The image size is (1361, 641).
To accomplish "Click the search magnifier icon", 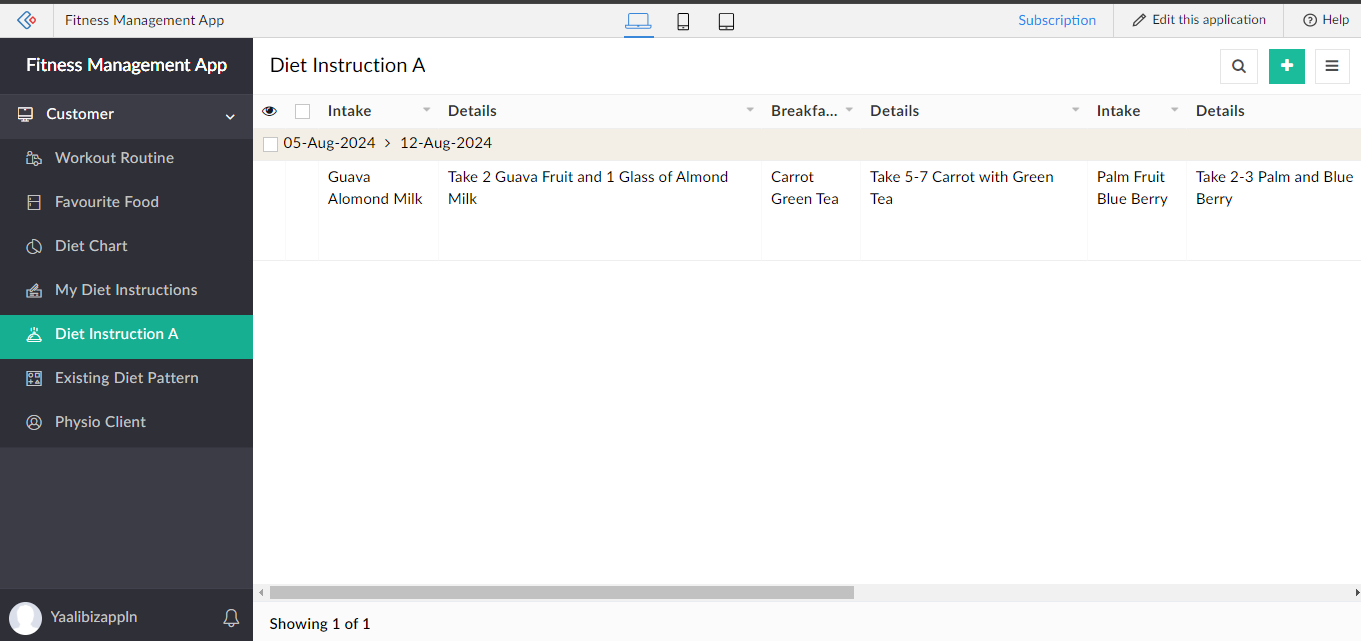I will [x=1238, y=66].
